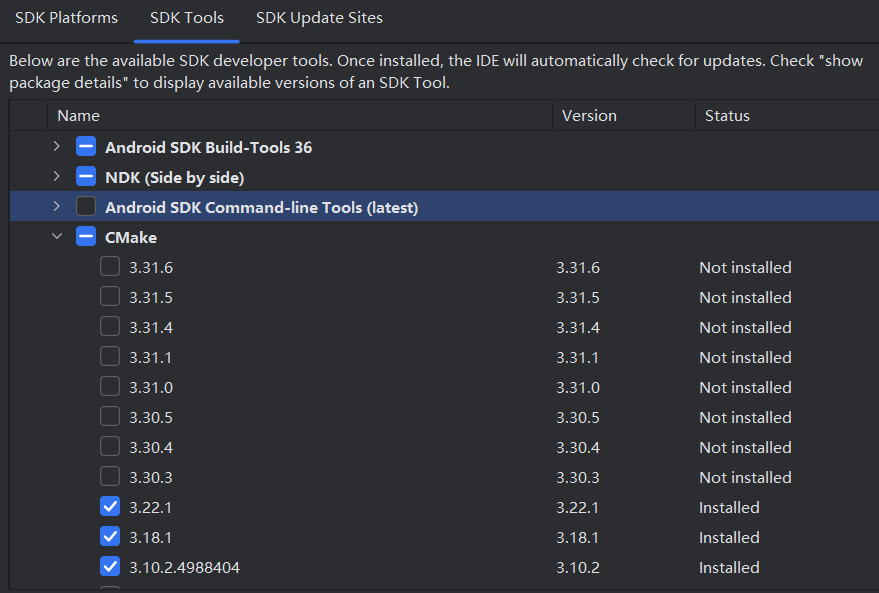Select the 3.10.2.4988404 name entry
The height and width of the screenshot is (593, 879).
pyautogui.click(x=184, y=568)
